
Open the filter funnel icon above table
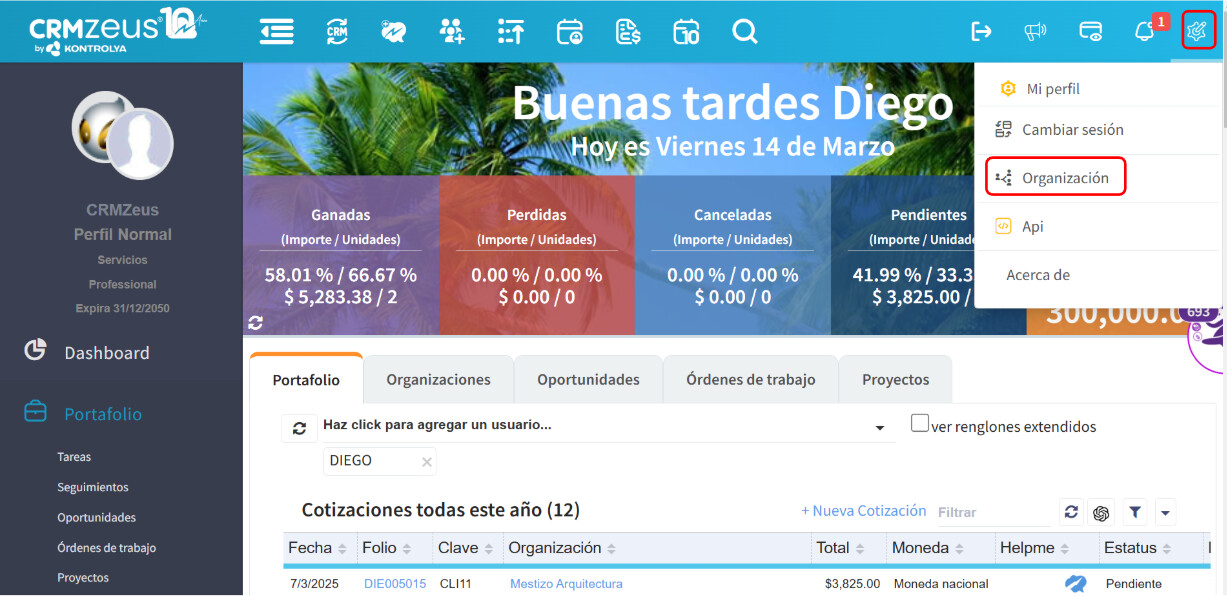point(1135,512)
